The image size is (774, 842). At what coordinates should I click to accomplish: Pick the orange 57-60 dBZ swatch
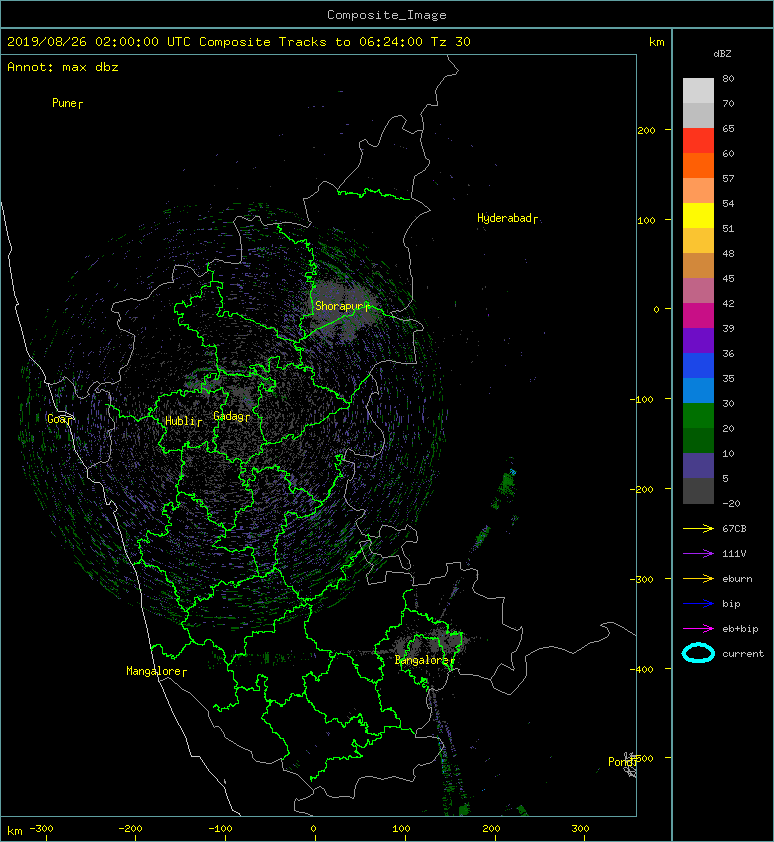point(698,166)
